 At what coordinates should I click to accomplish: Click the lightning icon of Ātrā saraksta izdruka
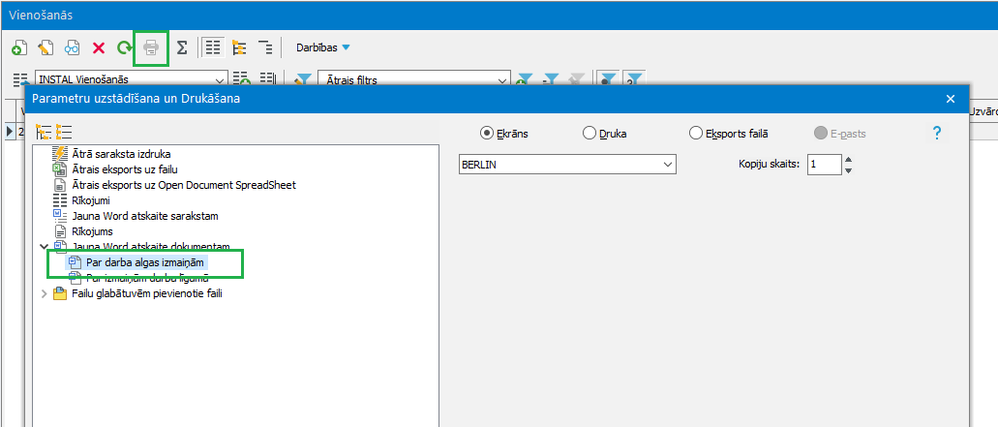click(59, 154)
